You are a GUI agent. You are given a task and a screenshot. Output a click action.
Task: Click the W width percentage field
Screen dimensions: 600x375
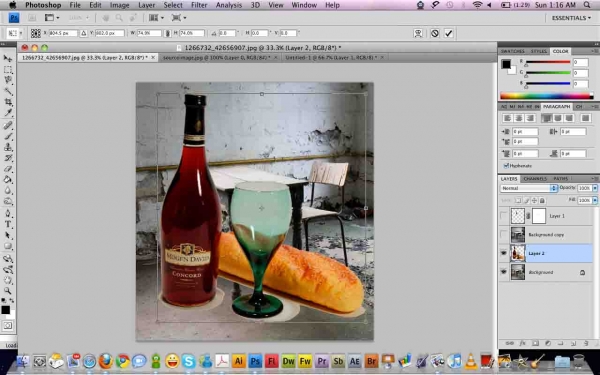149,33
